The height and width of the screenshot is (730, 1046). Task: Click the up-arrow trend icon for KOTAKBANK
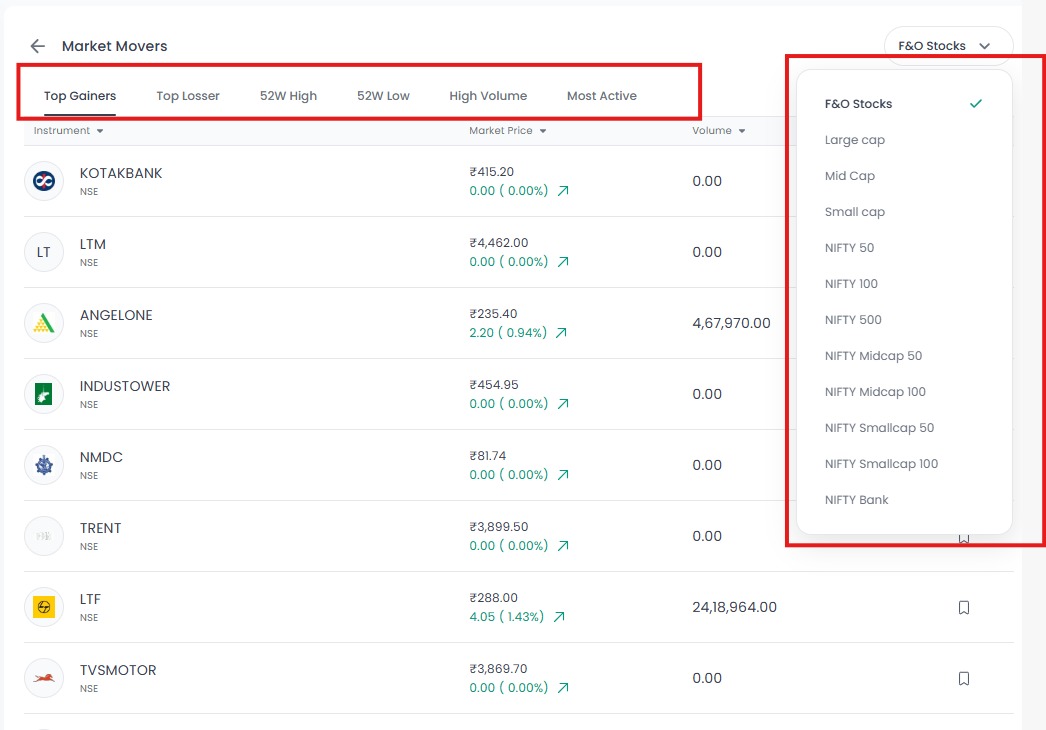563,191
